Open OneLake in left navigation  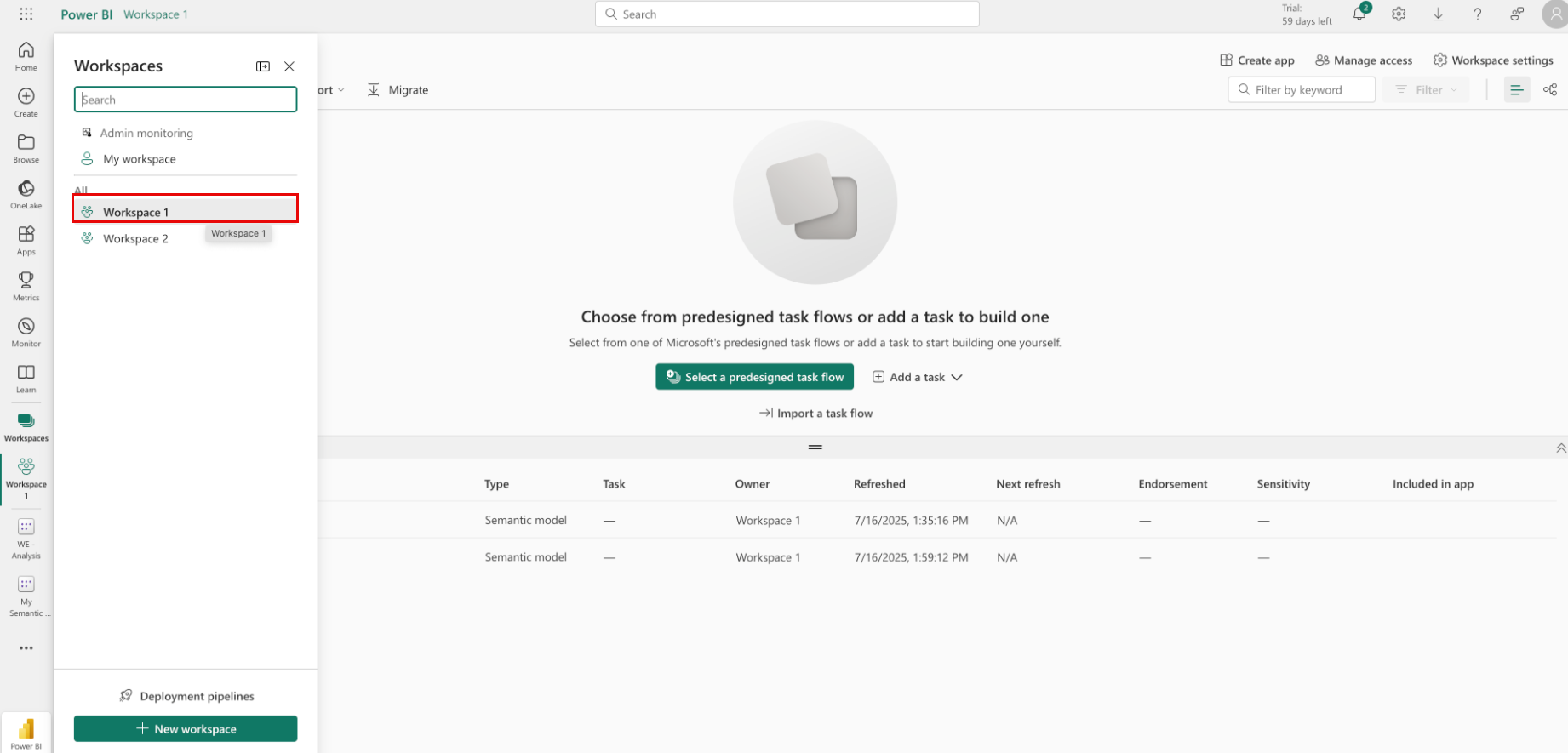[x=26, y=194]
